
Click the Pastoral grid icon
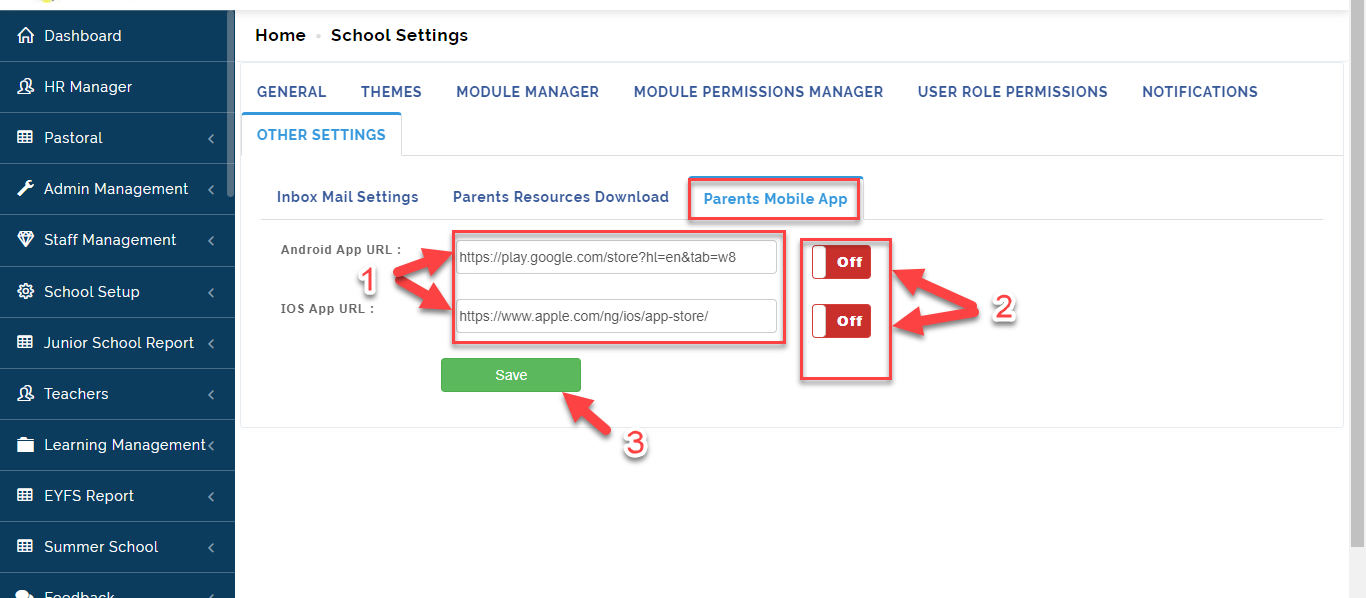(x=26, y=138)
